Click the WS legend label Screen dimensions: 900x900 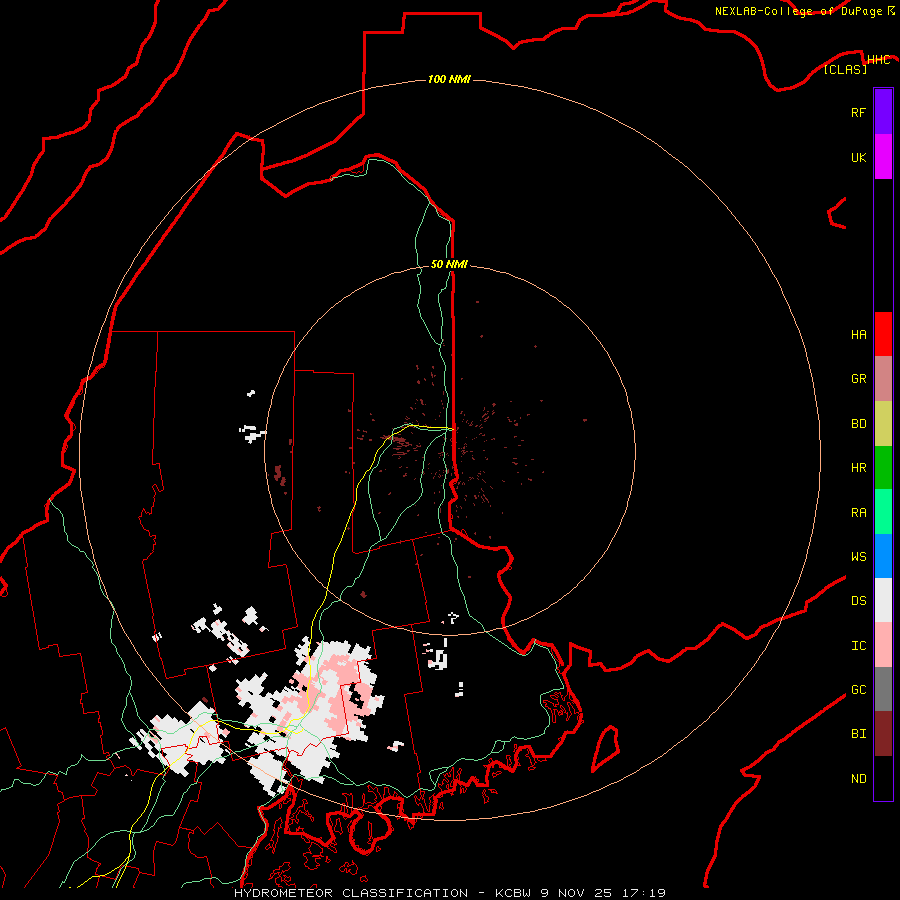pos(858,557)
